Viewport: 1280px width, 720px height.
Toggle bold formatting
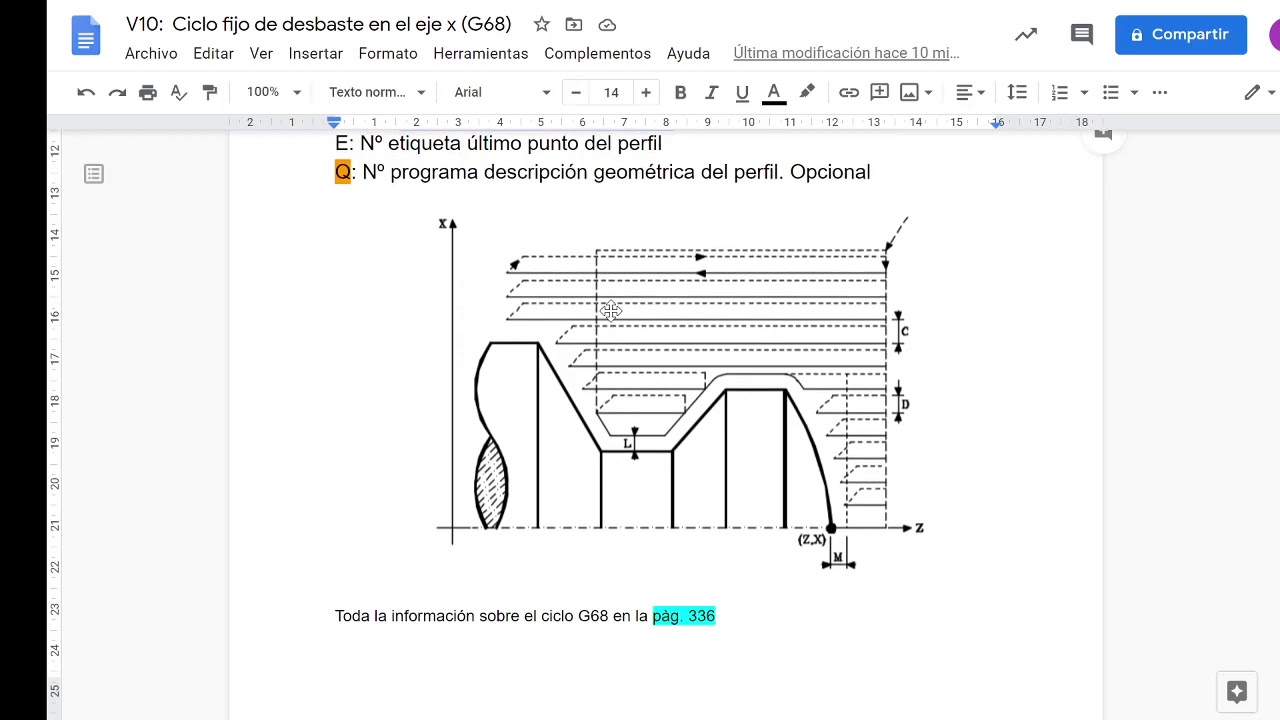680,92
